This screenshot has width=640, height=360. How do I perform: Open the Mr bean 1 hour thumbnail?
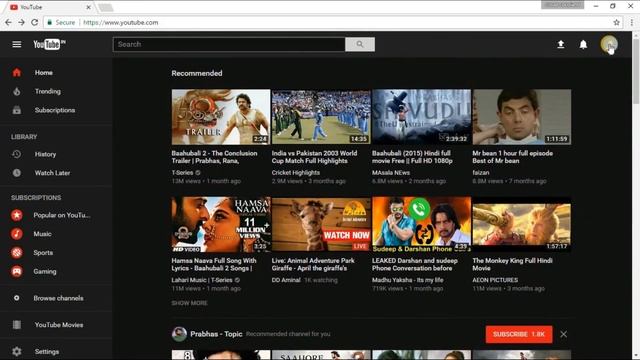[x=522, y=117]
